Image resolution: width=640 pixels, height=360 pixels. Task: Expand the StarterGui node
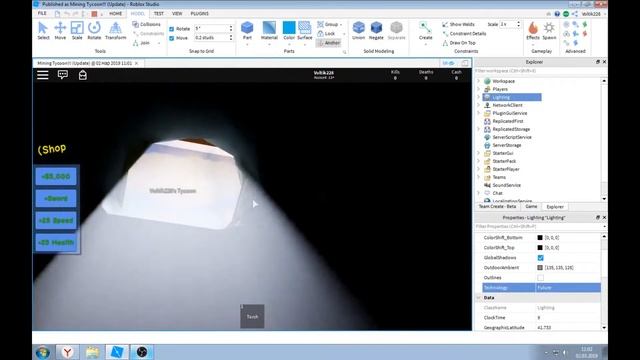[x=478, y=153]
